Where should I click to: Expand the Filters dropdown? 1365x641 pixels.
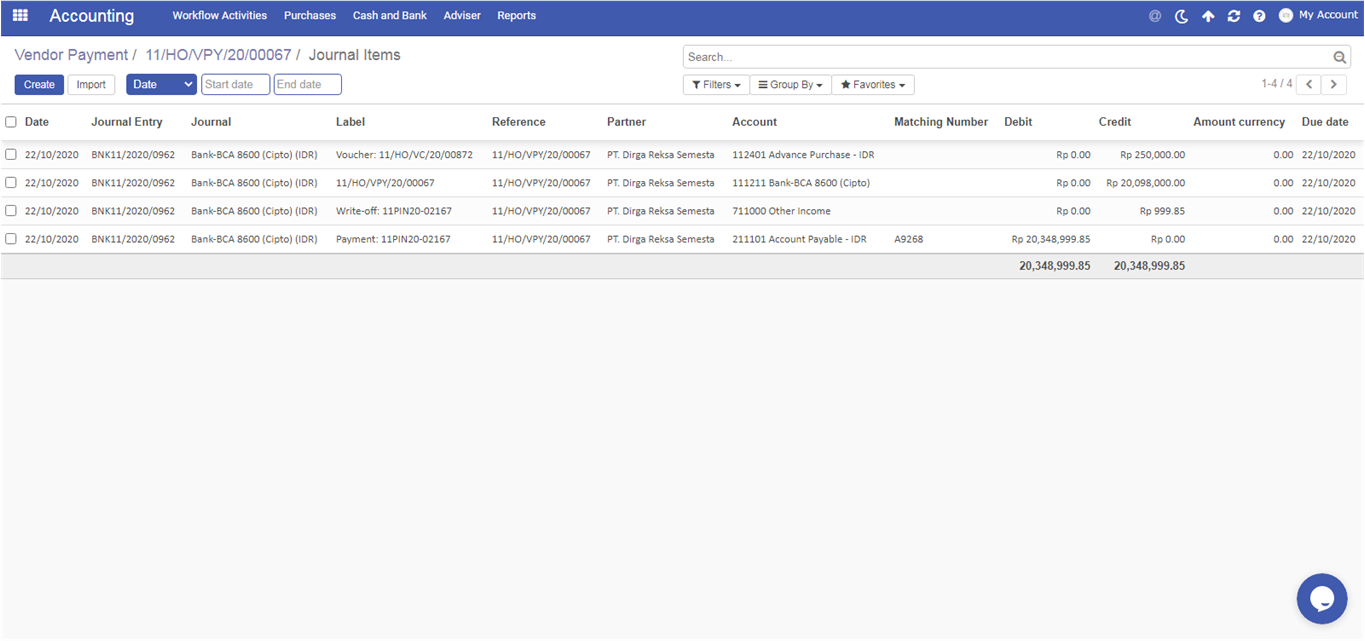click(716, 85)
